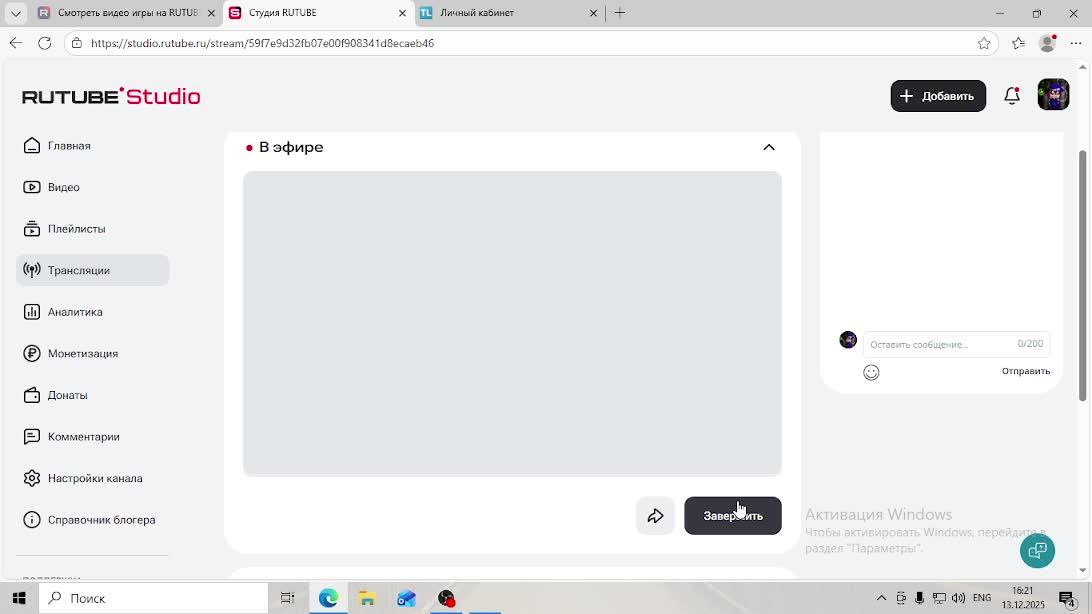Open browser favorites list
1092x614 pixels.
1018,43
